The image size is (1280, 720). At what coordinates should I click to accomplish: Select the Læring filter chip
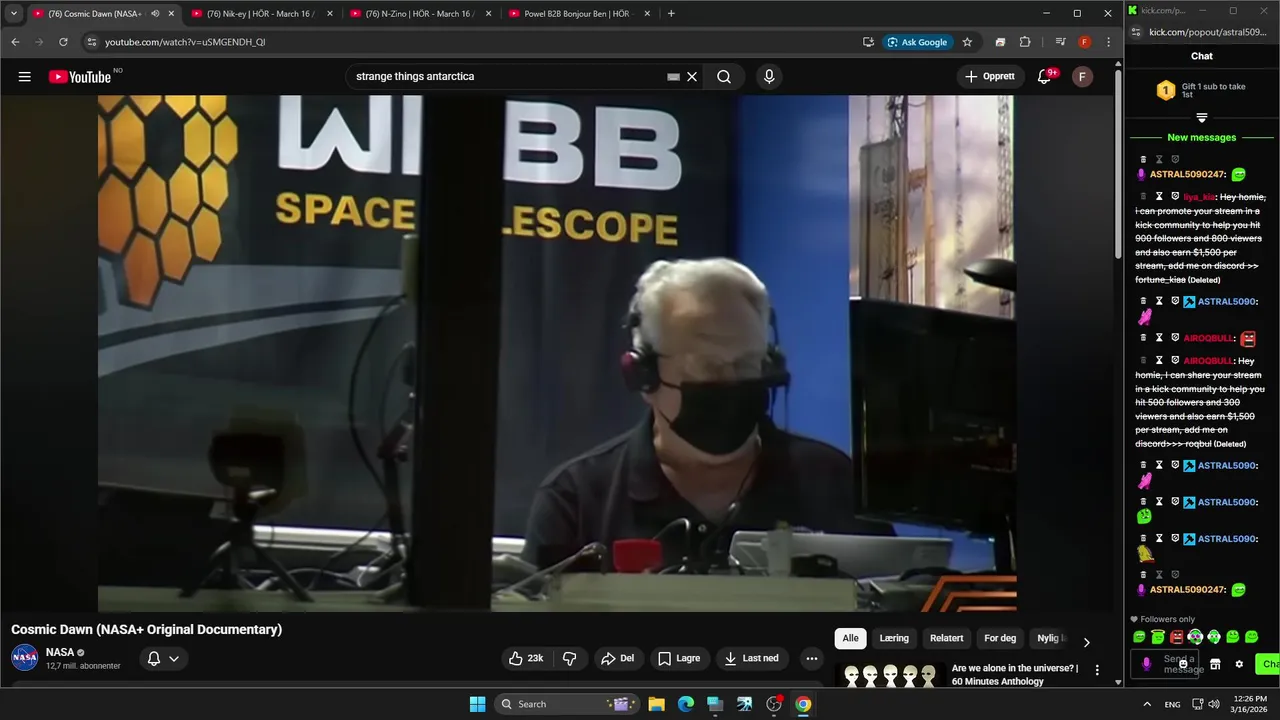(x=894, y=638)
